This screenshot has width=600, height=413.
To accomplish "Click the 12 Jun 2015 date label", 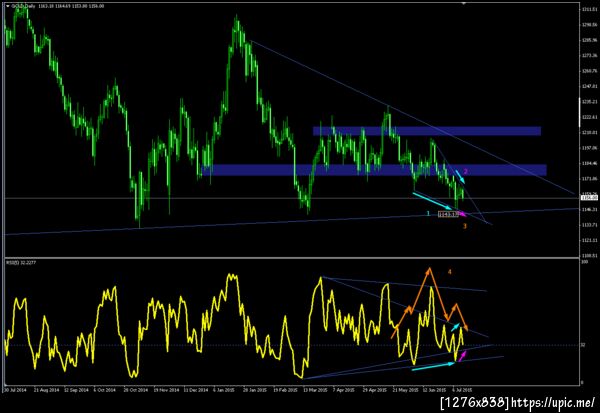I will 435,390.
